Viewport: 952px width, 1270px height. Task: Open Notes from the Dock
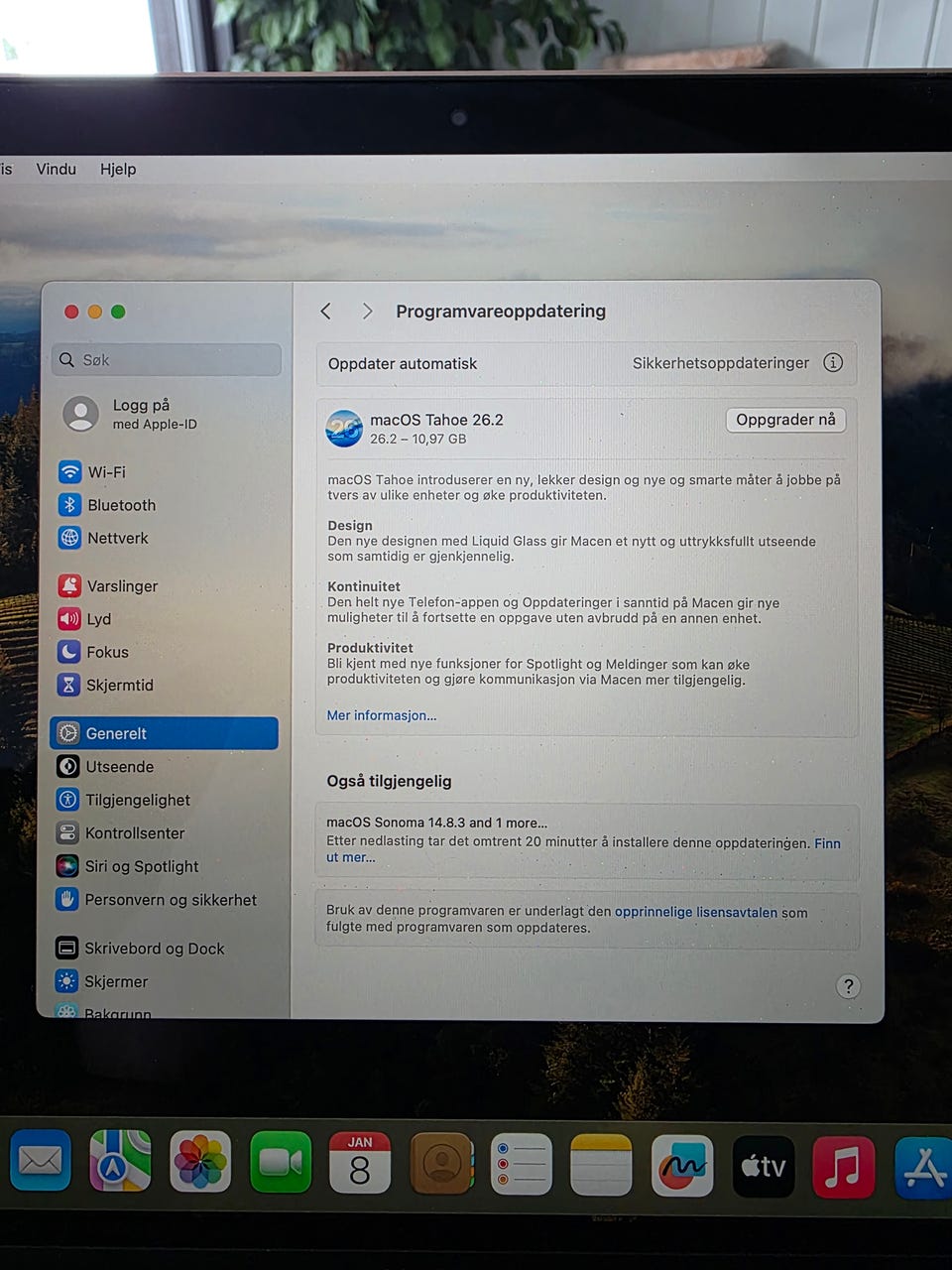[x=602, y=1165]
